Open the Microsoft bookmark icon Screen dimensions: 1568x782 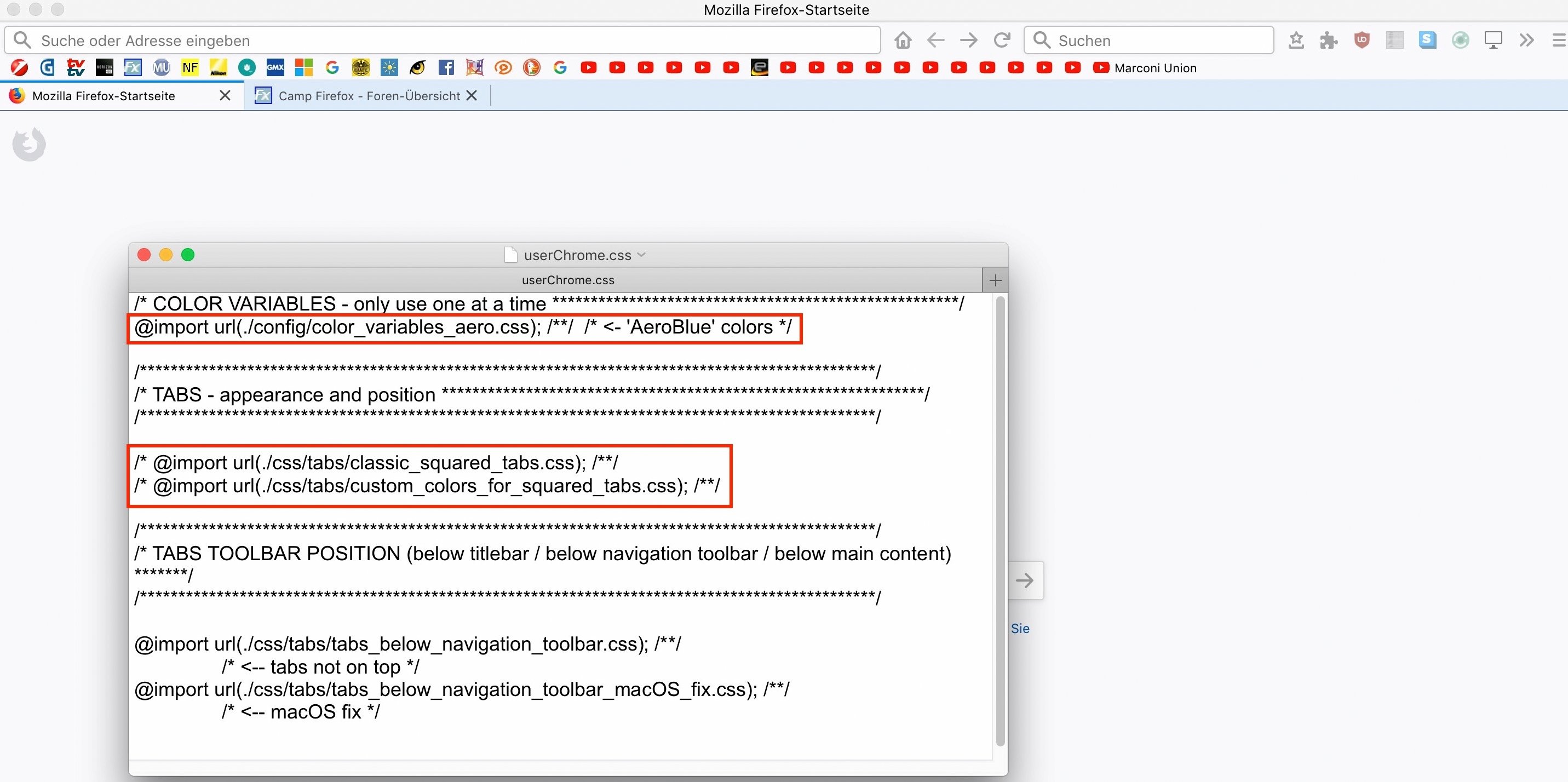(x=304, y=67)
